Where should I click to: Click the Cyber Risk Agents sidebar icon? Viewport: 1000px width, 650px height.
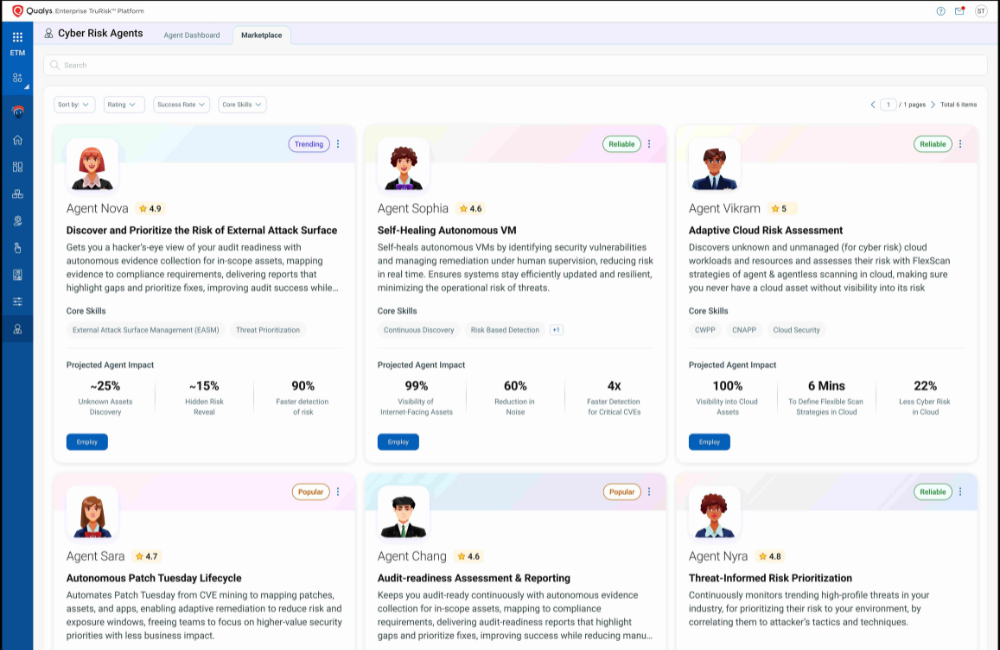tap(17, 328)
